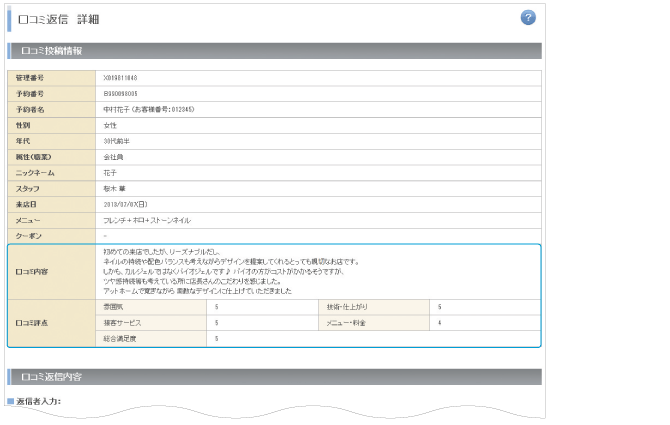Click the 接客サービス rating label

tap(121, 323)
